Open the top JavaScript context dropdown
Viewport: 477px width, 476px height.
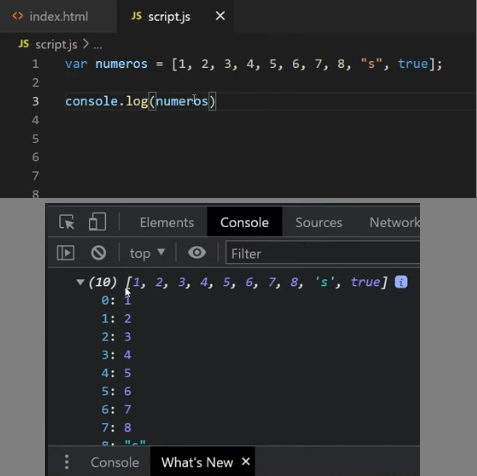[147, 253]
